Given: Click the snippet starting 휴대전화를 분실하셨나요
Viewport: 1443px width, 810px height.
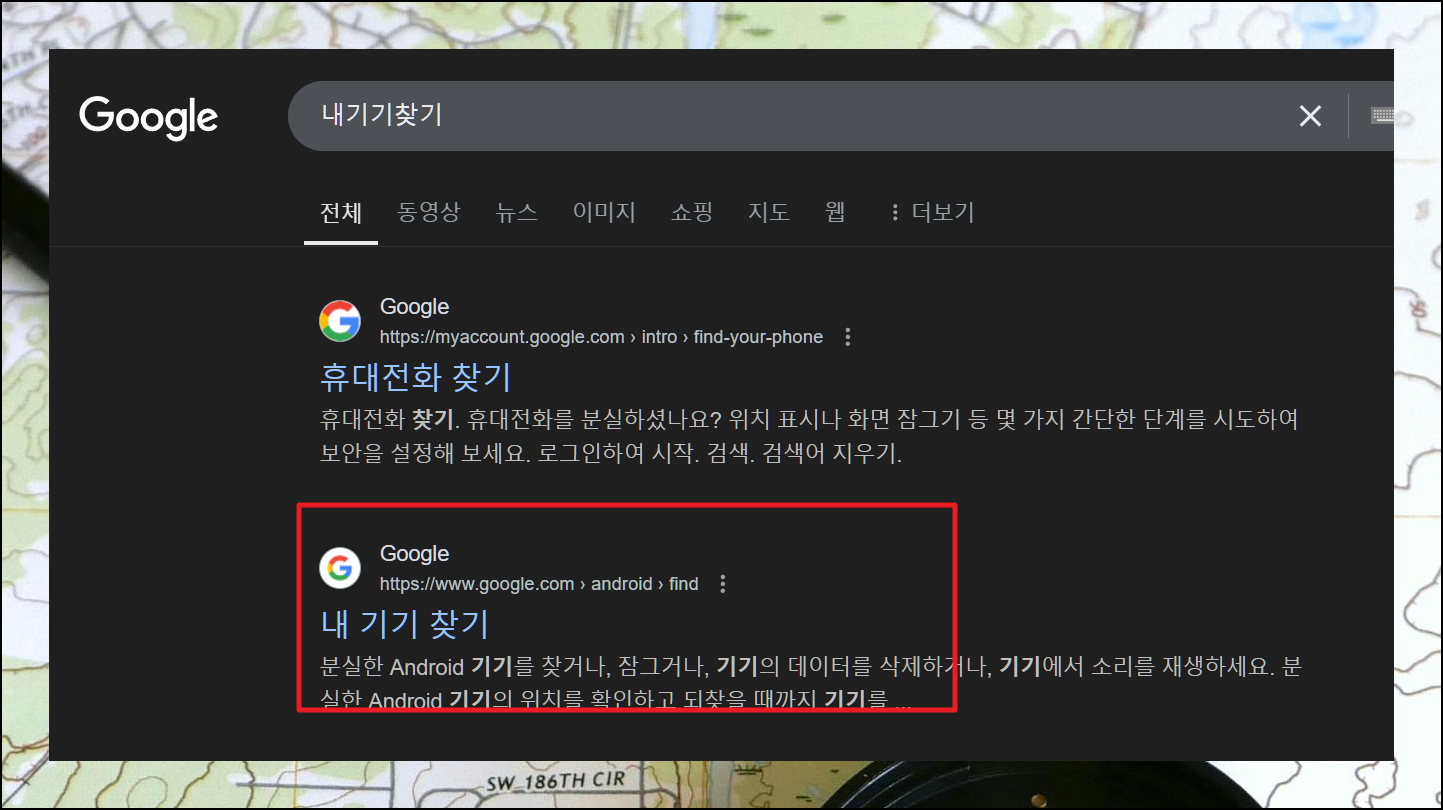Looking at the screenshot, I should pos(809,437).
